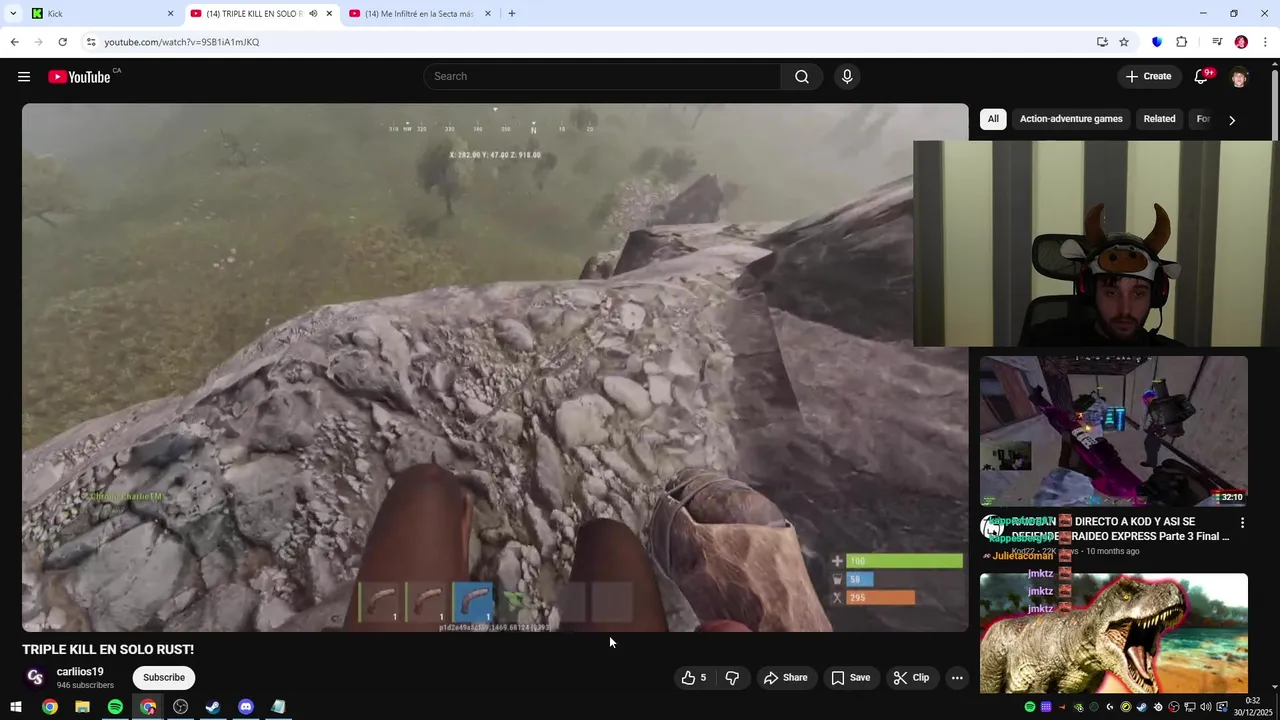Switch to the Me Infiltré en la Secta tab
Viewport: 1280px width, 720px height.
(x=420, y=14)
